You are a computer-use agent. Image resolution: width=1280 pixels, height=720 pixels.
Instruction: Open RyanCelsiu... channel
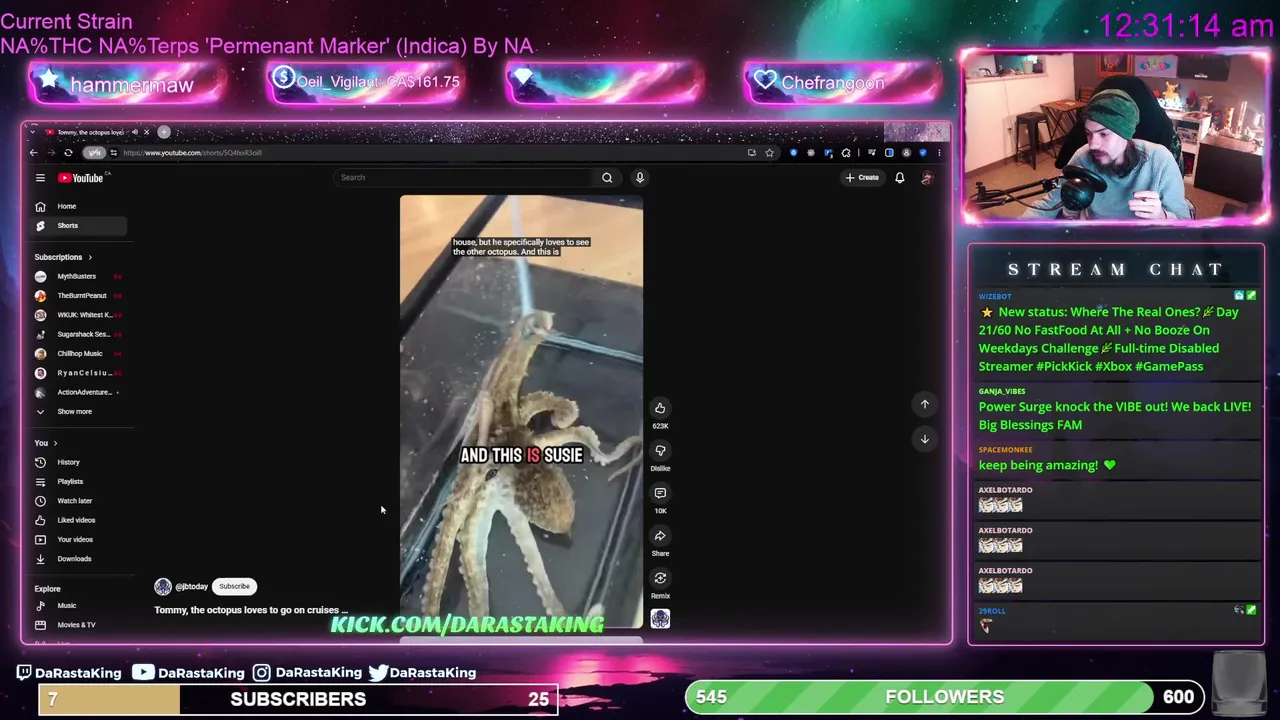[x=84, y=373]
